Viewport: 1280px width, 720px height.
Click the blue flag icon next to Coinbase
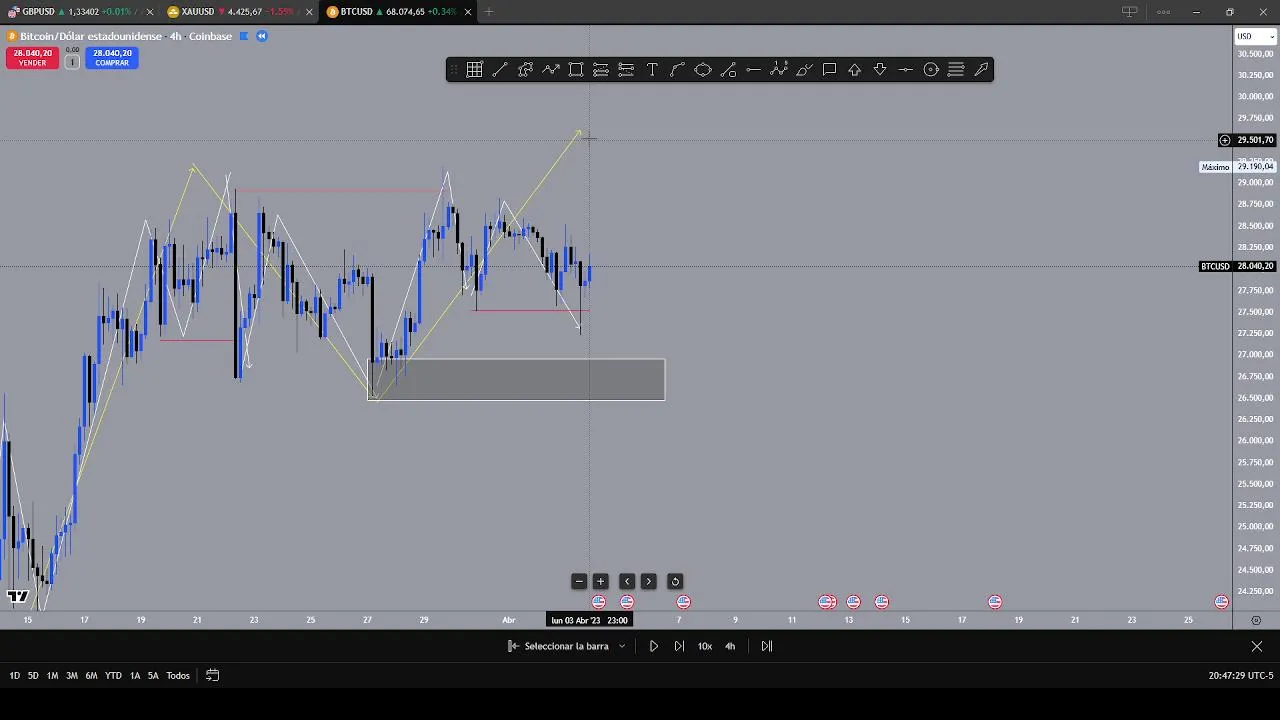pyautogui.click(x=244, y=36)
